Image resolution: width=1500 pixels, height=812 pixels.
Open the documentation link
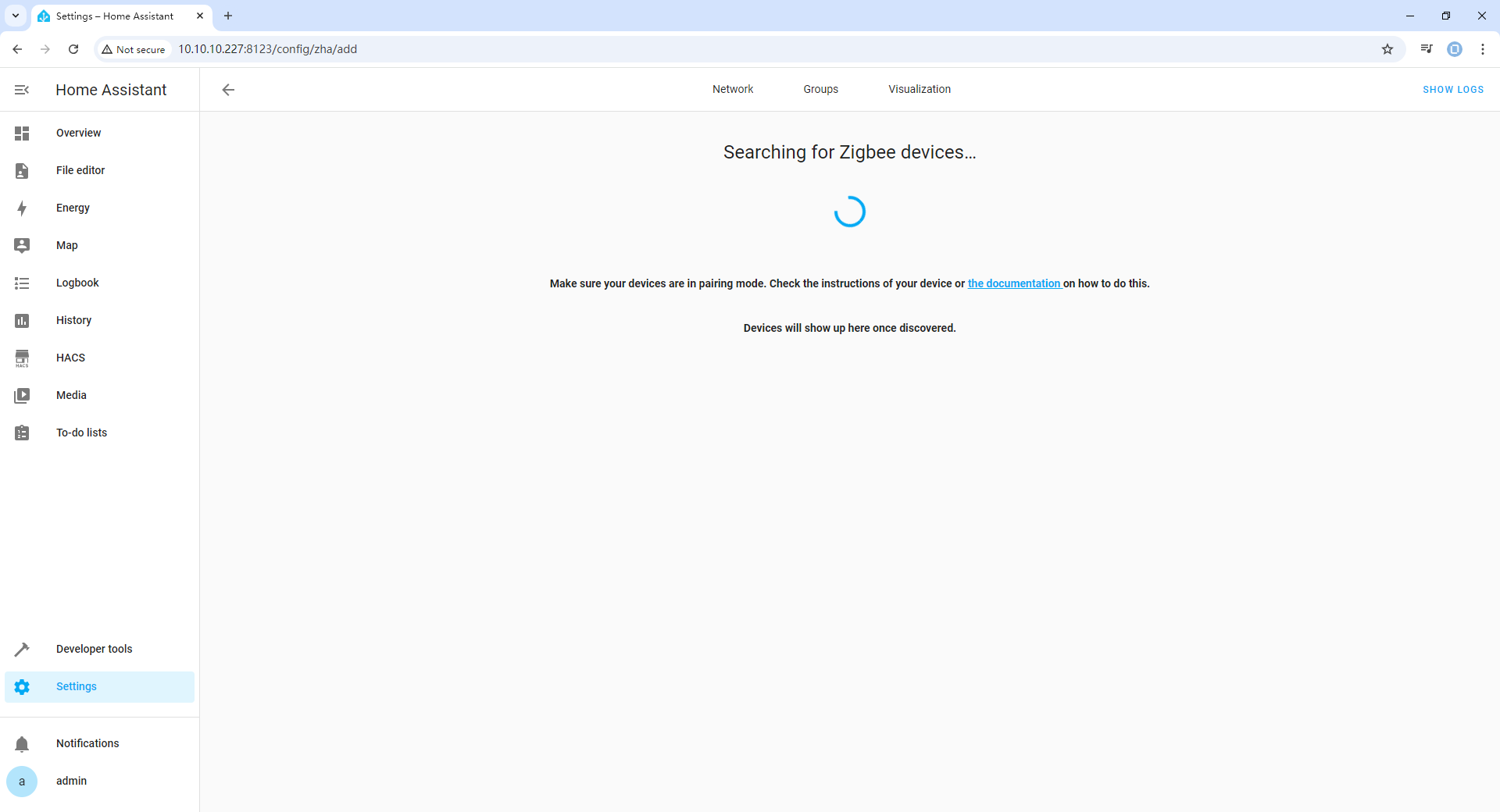tap(1013, 283)
